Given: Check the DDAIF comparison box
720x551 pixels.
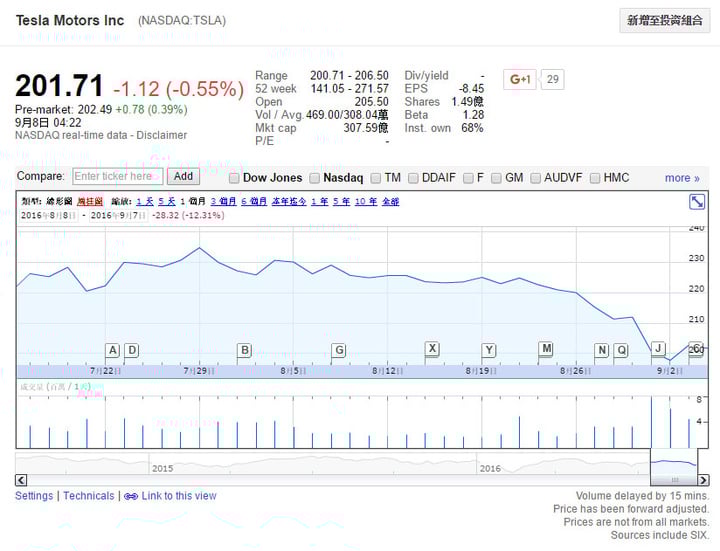Looking at the screenshot, I should pyautogui.click(x=413, y=178).
